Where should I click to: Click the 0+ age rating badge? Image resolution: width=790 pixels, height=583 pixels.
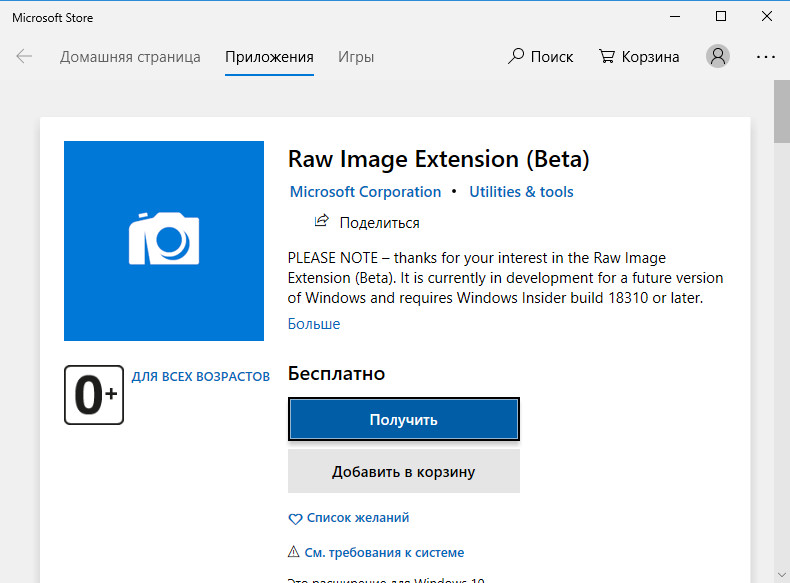(94, 395)
